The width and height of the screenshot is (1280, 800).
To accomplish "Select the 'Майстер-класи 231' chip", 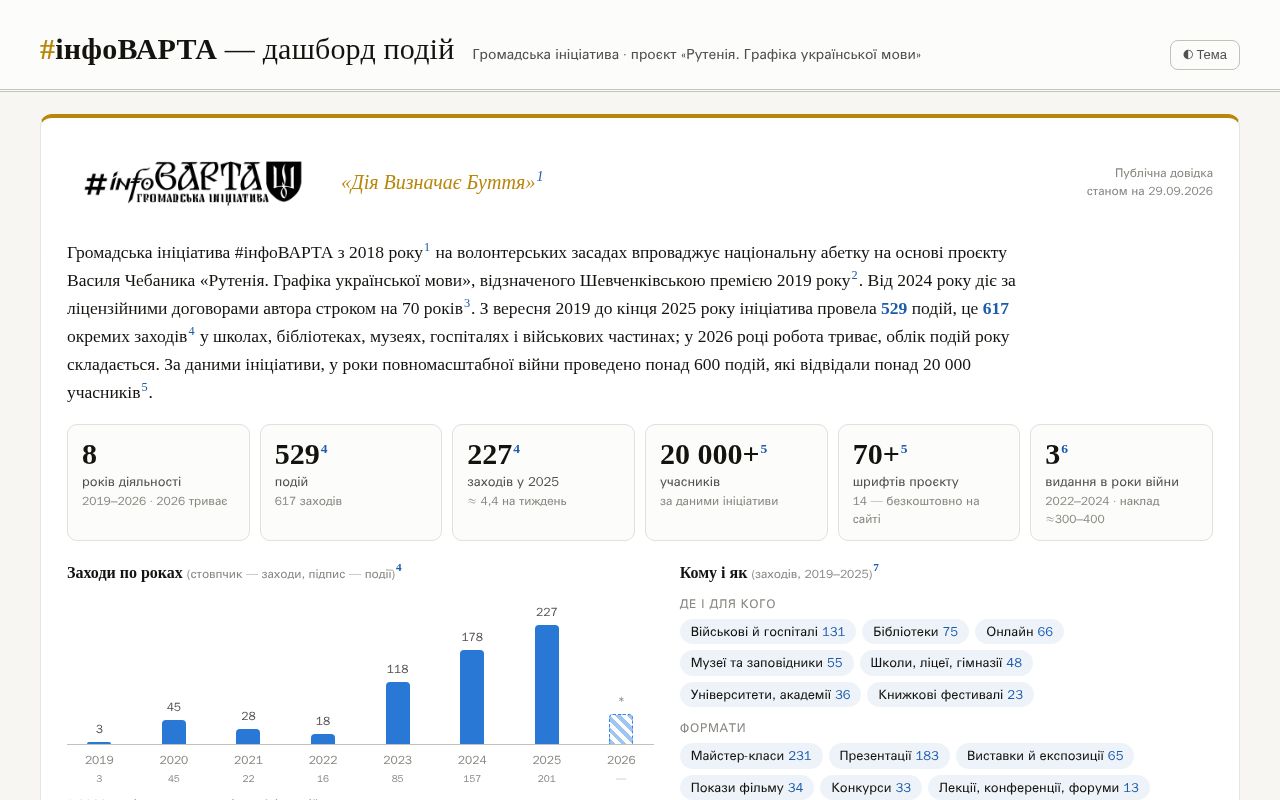I will 751,755.
